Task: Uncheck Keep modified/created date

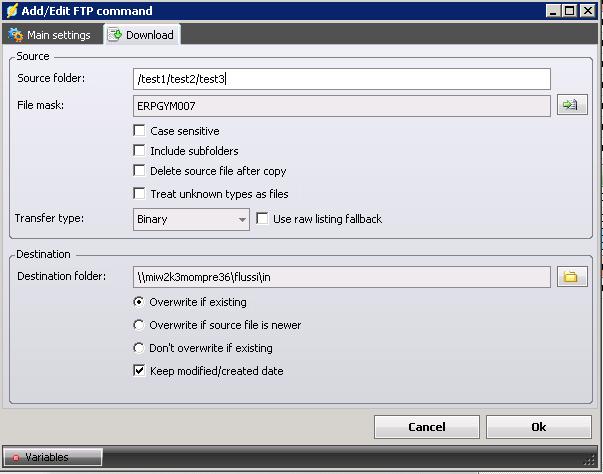Action: point(140,371)
